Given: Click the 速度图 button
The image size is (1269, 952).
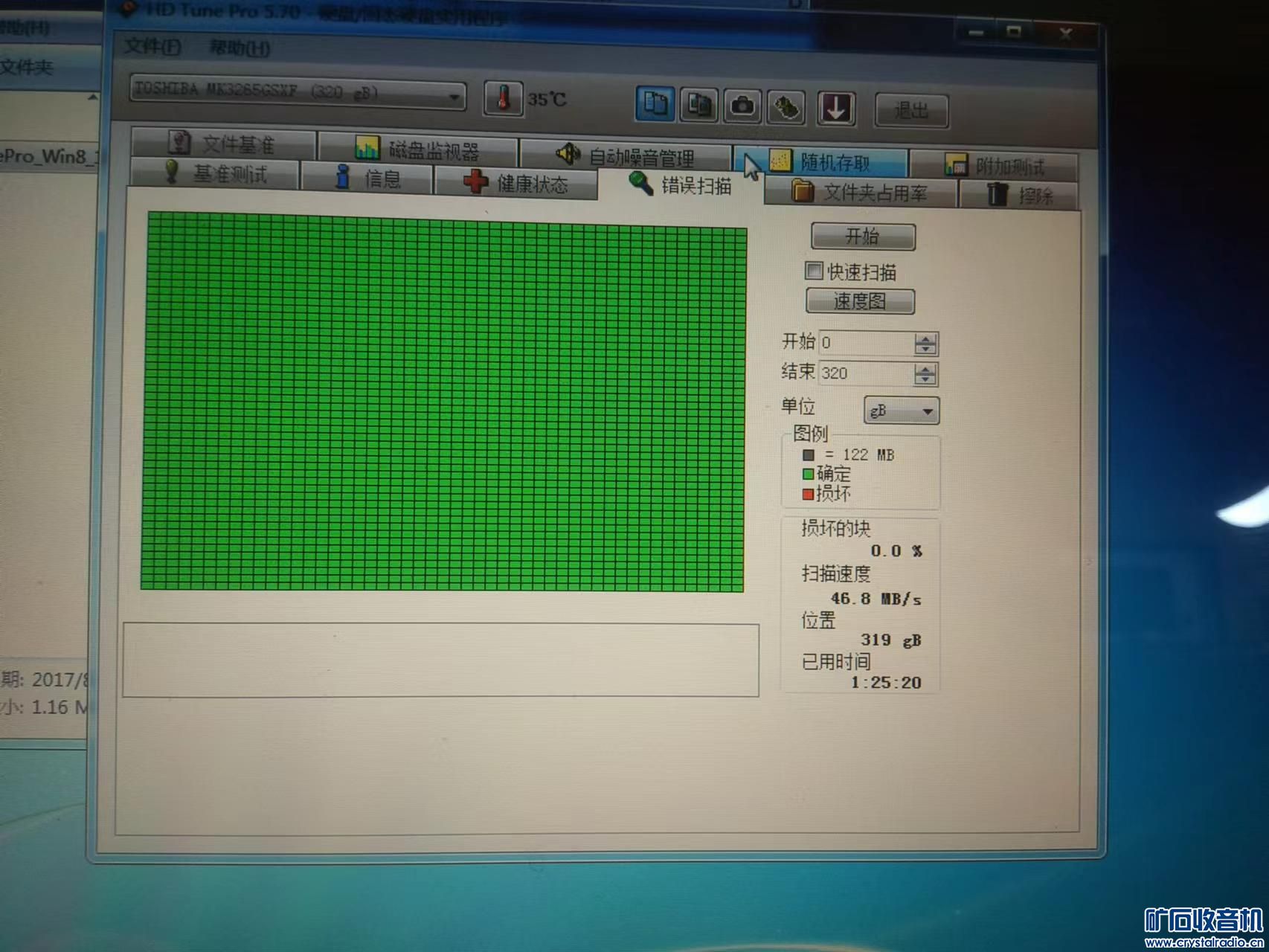Looking at the screenshot, I should [x=860, y=301].
